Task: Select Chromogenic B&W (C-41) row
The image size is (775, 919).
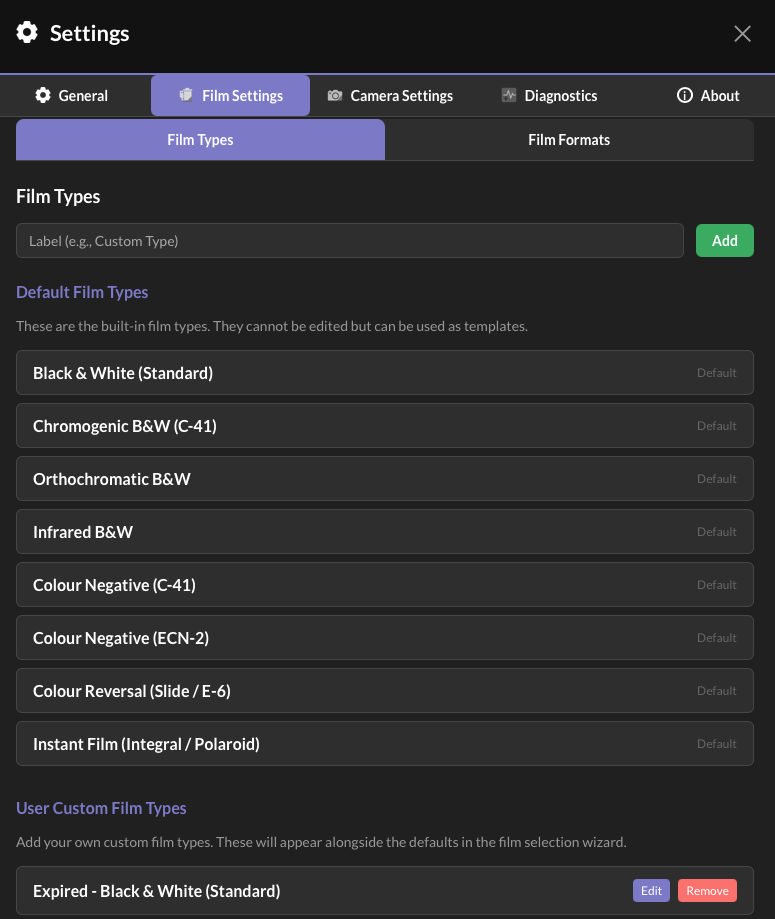Action: [x=384, y=426]
